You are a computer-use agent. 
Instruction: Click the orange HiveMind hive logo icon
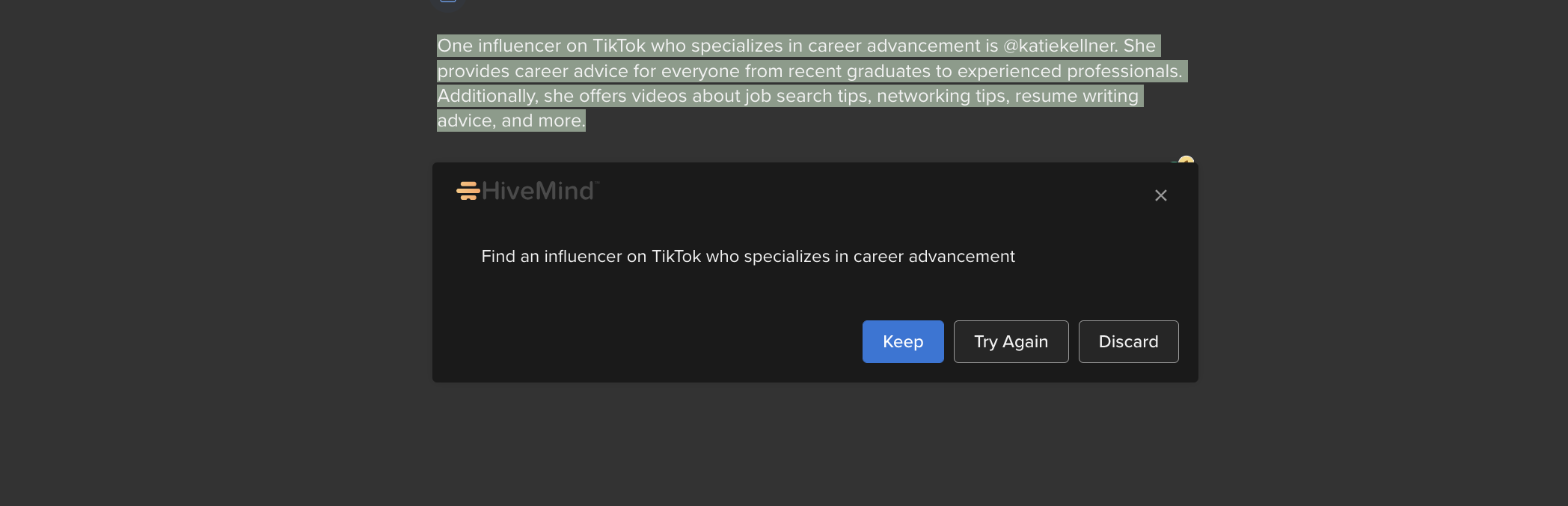tap(468, 191)
